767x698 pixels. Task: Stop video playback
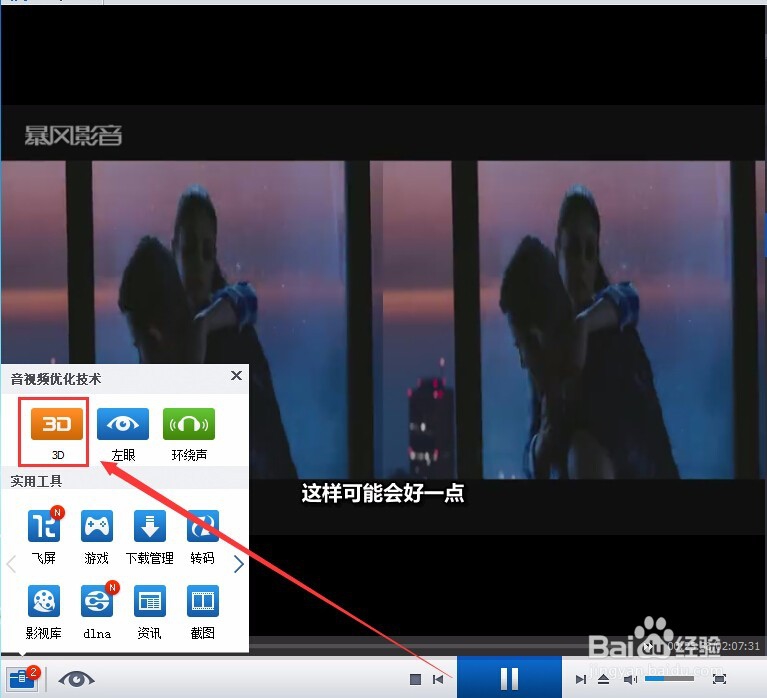click(415, 679)
